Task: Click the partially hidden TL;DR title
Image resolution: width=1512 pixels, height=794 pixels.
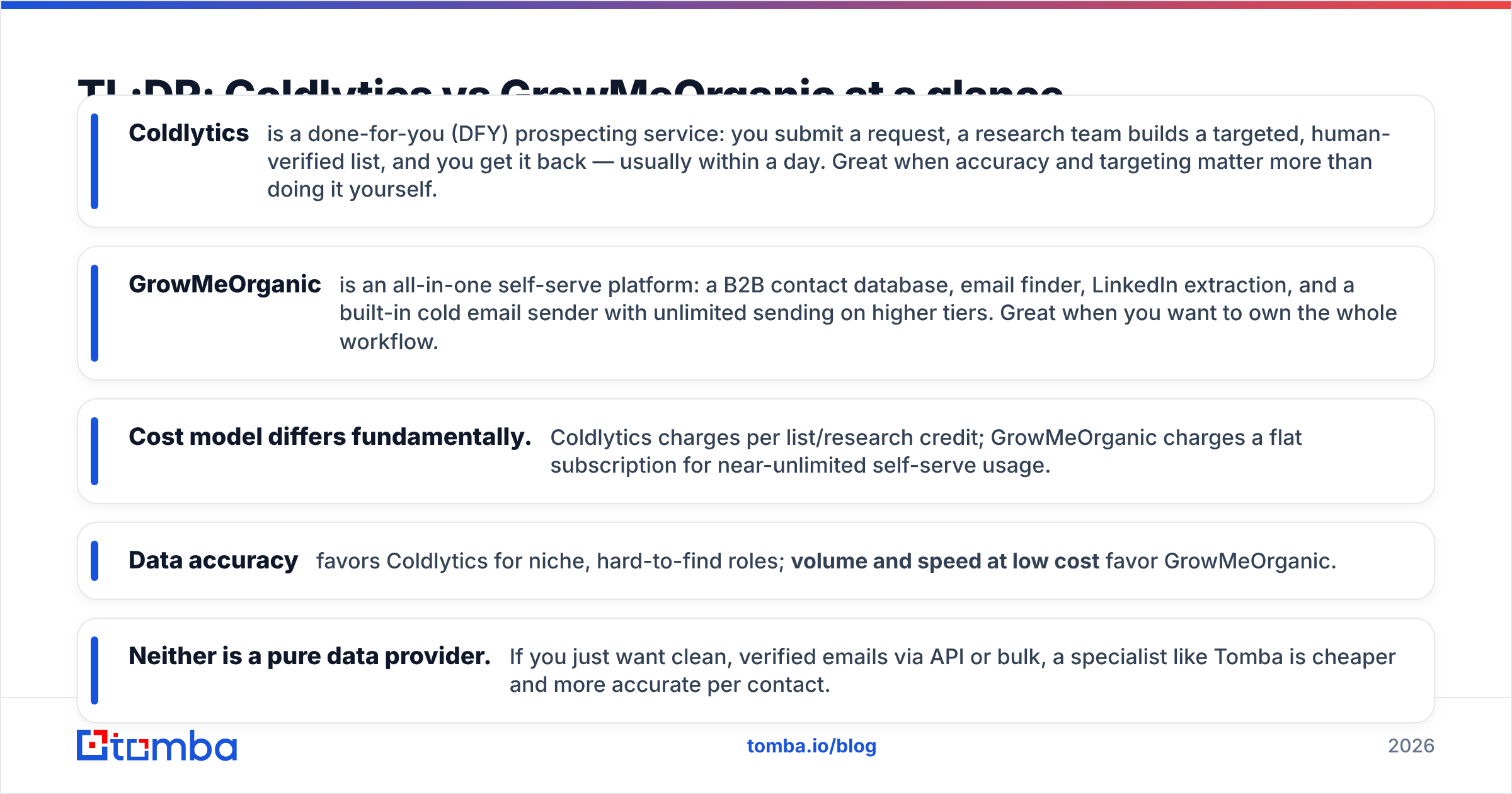Action: coord(570,86)
